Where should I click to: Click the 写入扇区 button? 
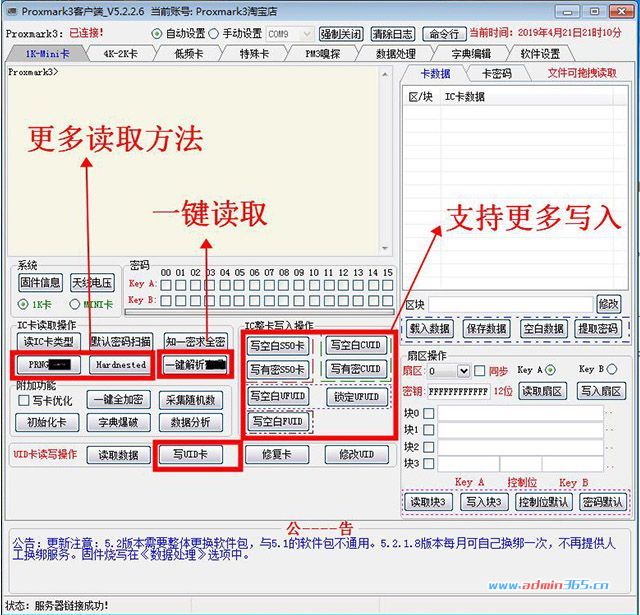click(x=601, y=391)
